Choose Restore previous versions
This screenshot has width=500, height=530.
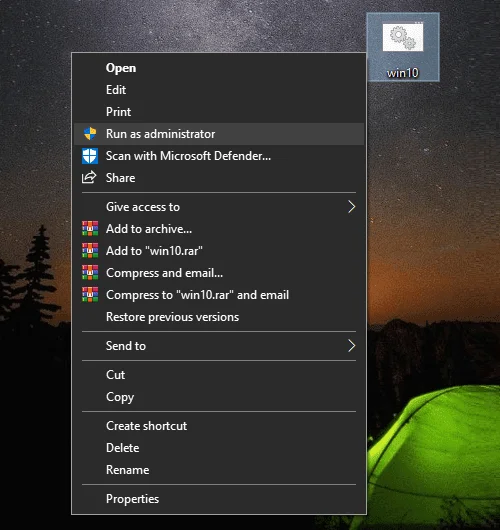[x=219, y=317]
